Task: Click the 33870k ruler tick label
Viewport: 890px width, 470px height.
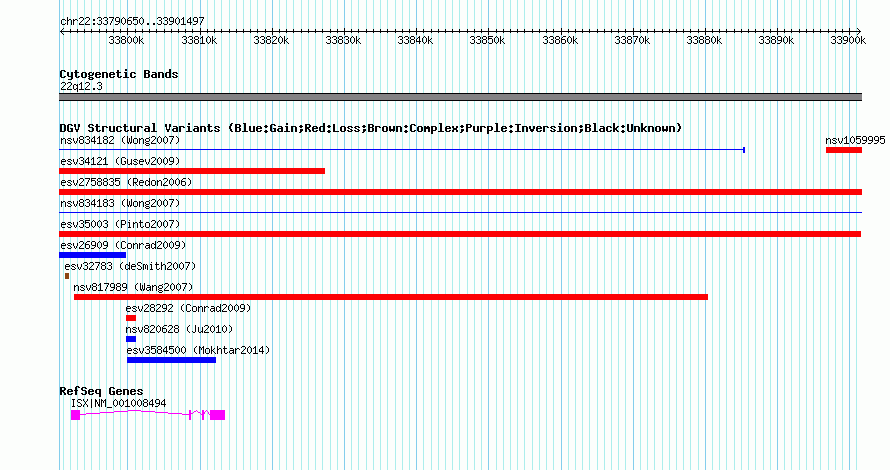Action: pyautogui.click(x=632, y=40)
